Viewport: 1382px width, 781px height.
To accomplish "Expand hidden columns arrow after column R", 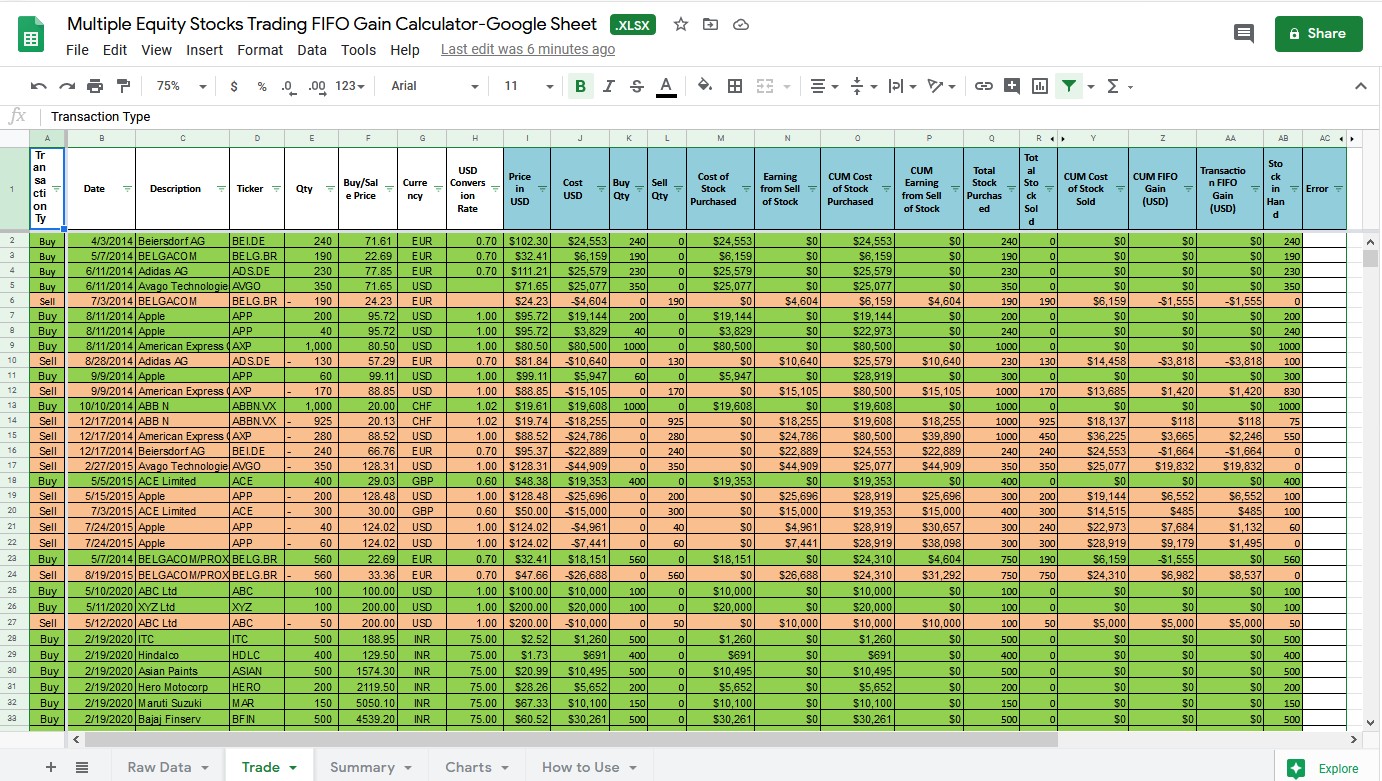I will (x=1052, y=138).
